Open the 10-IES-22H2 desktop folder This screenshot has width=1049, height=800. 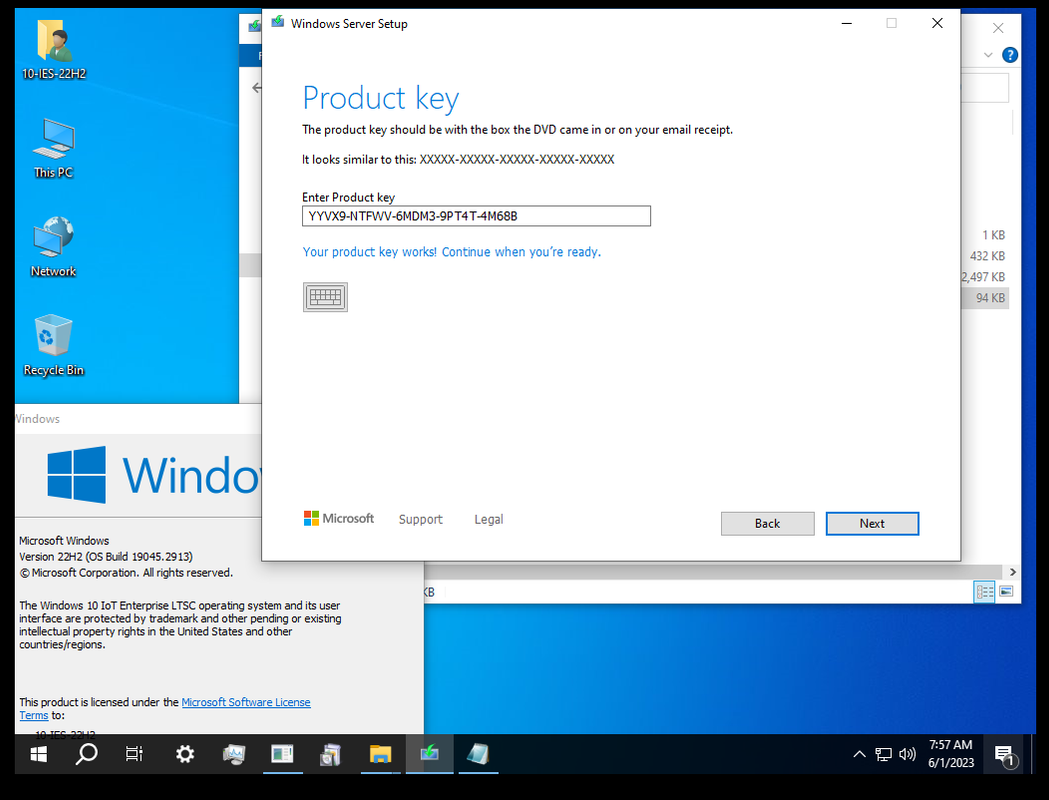pos(54,51)
